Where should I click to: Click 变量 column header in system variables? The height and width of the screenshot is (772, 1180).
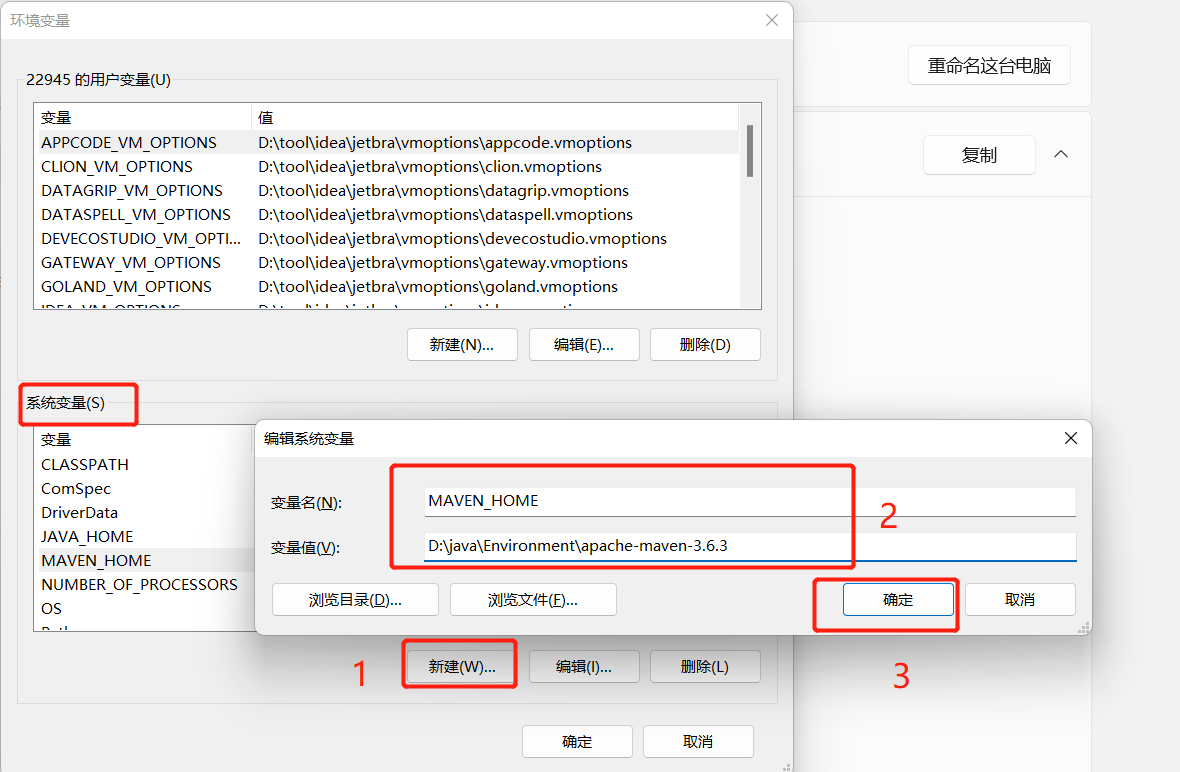tap(143, 439)
